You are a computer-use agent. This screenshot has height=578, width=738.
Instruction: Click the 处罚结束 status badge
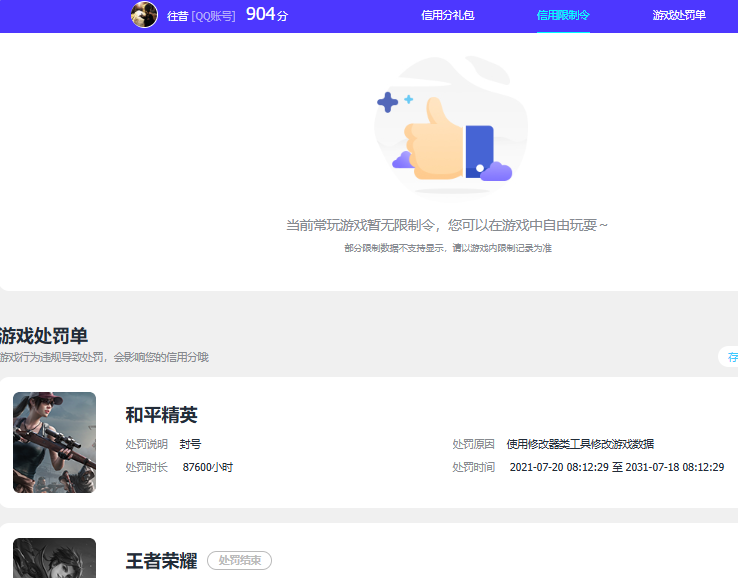coord(240,560)
